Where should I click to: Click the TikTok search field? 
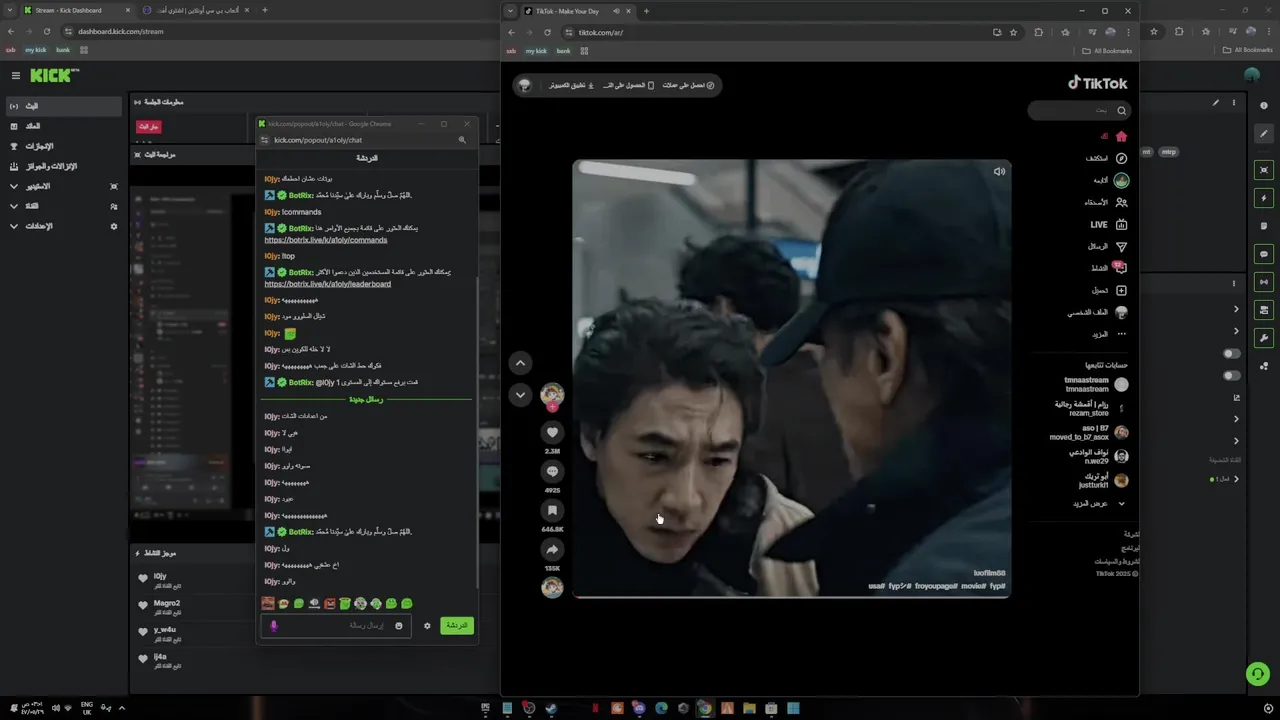1078,111
